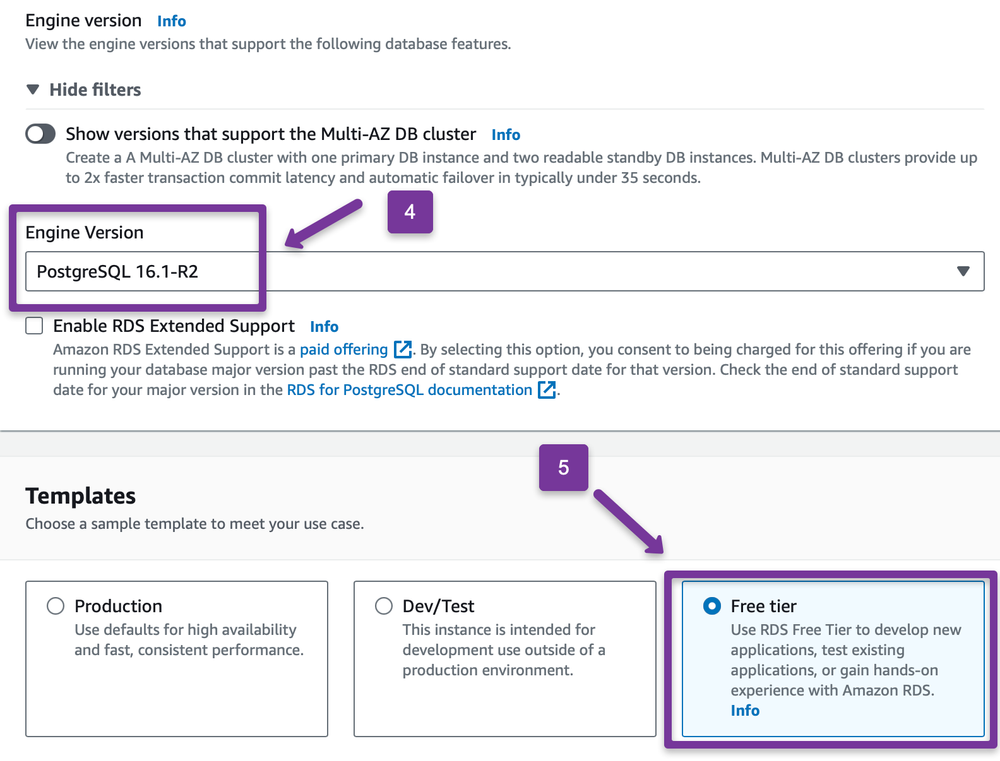
Task: Click the Free tier template card
Action: pyautogui.click(x=832, y=658)
